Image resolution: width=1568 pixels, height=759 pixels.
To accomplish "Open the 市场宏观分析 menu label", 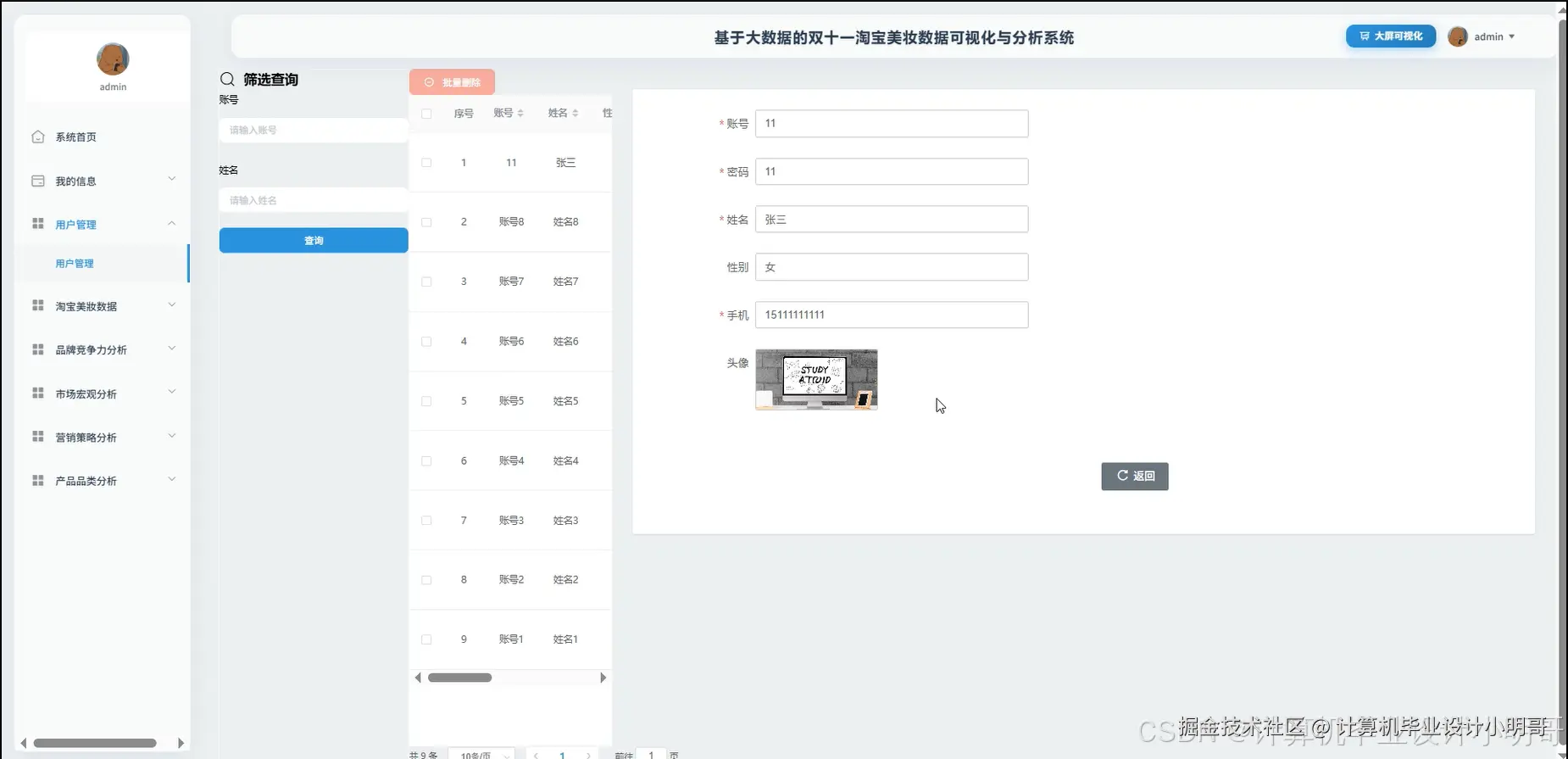I will (x=86, y=394).
